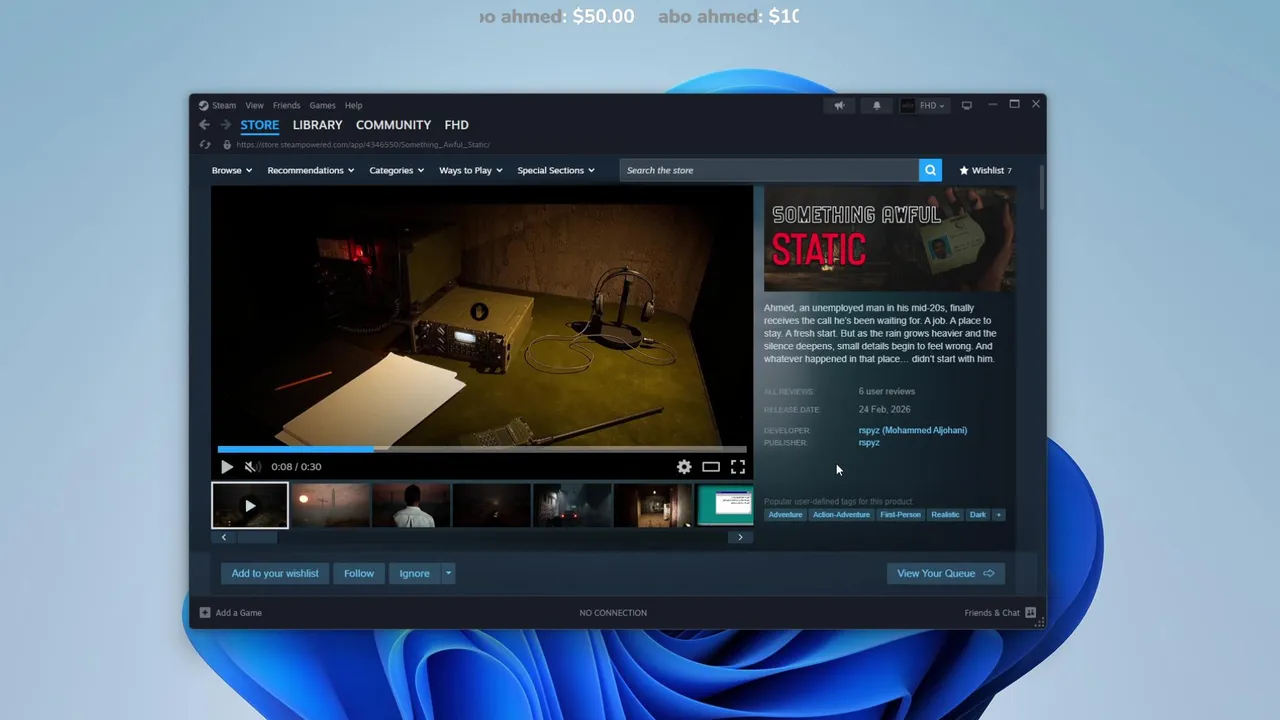Screen dimensions: 1280x720
Task: Click the Dark tag
Action: (977, 515)
